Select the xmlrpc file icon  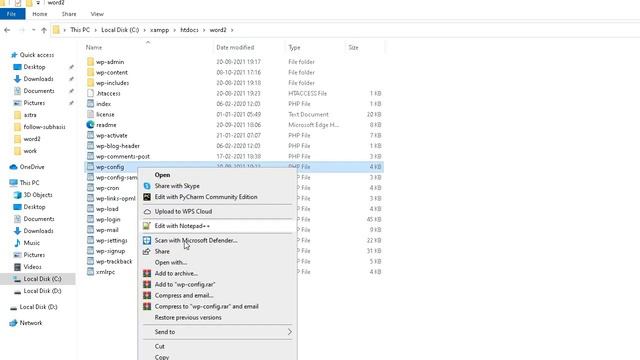coord(90,272)
